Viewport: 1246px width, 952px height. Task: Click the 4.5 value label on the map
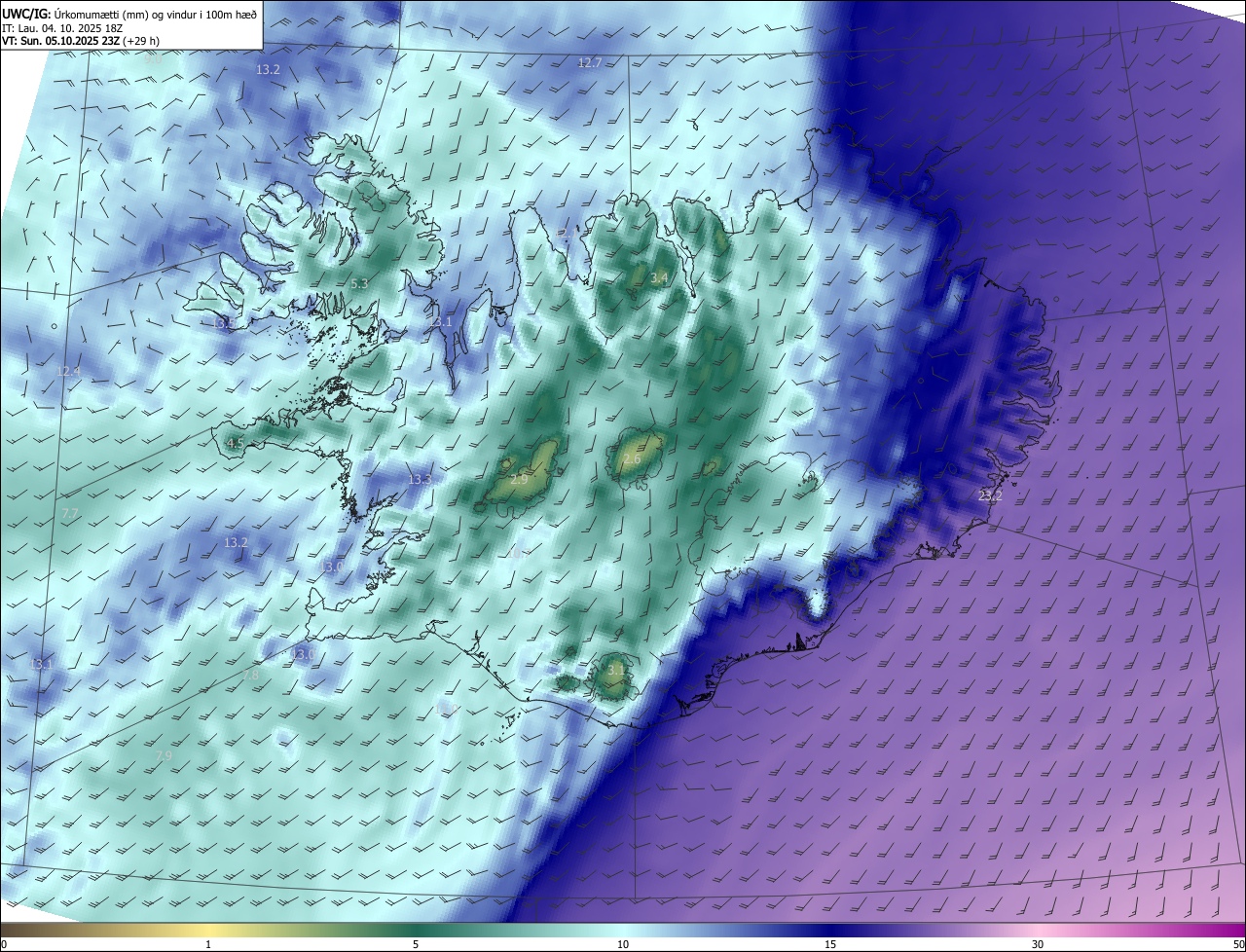pyautogui.click(x=235, y=444)
